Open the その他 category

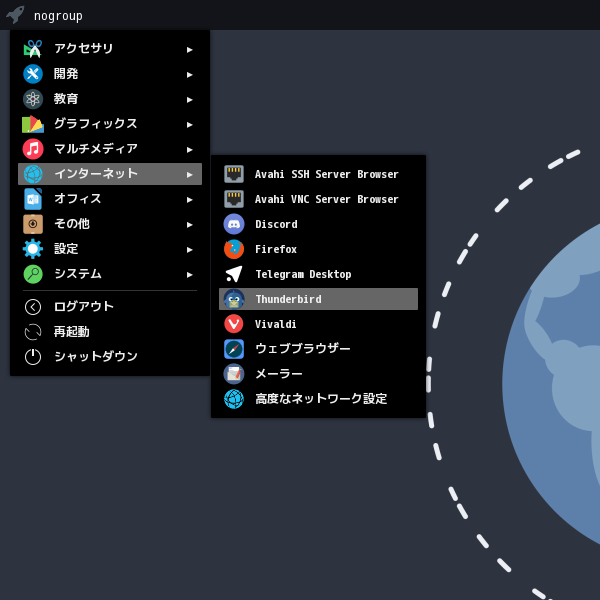coord(110,224)
